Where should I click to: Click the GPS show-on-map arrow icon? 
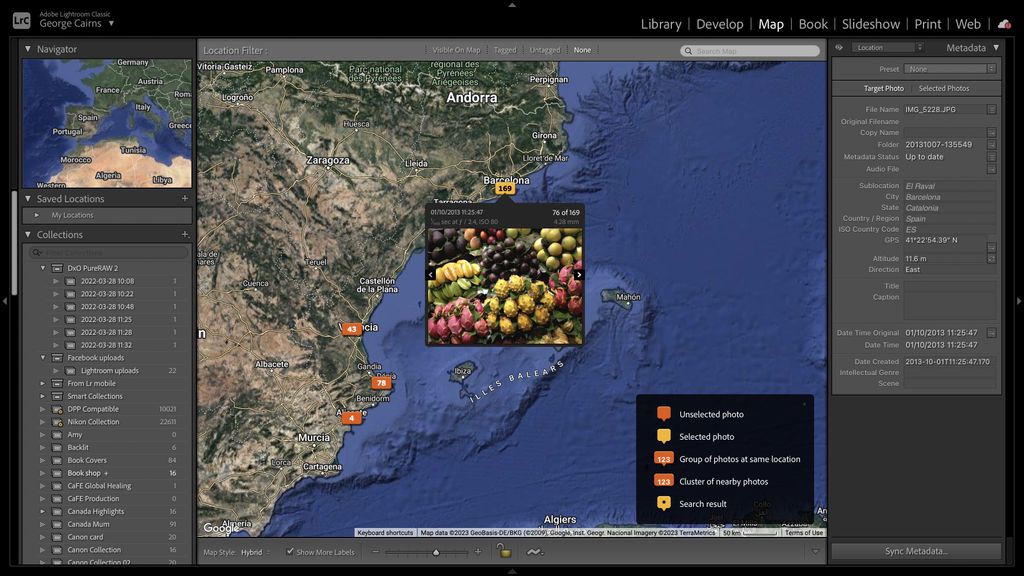coord(991,248)
